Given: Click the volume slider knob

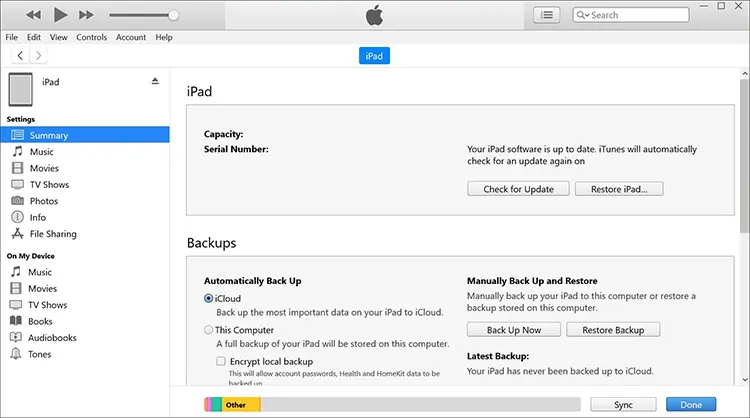Looking at the screenshot, I should click(x=174, y=15).
